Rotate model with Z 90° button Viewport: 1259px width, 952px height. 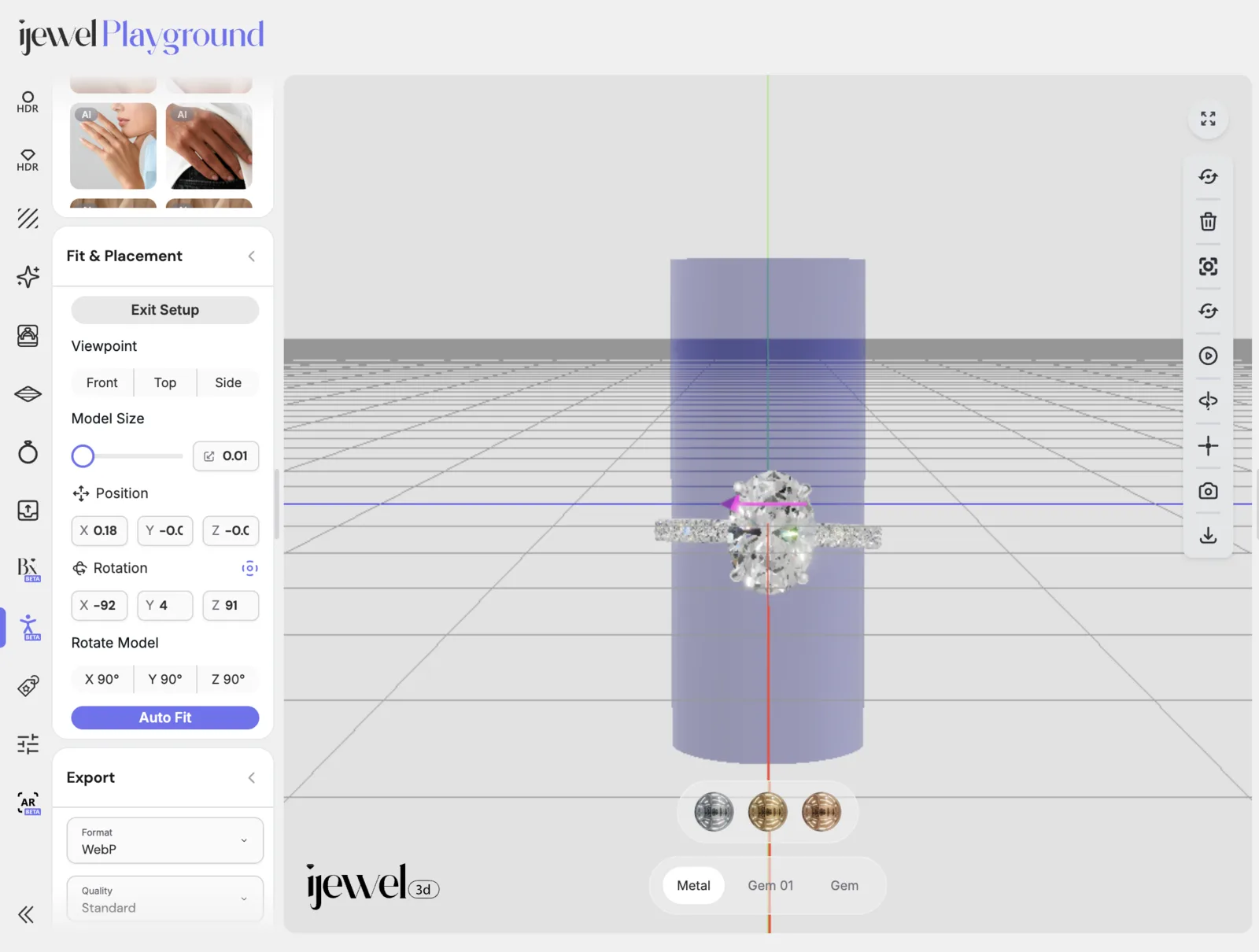pos(228,679)
